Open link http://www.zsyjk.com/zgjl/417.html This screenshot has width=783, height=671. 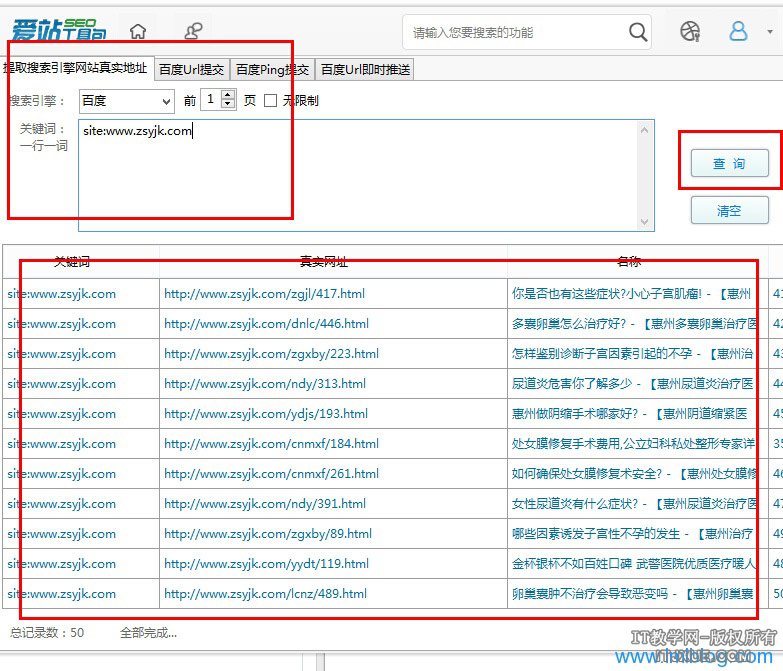pos(264,294)
